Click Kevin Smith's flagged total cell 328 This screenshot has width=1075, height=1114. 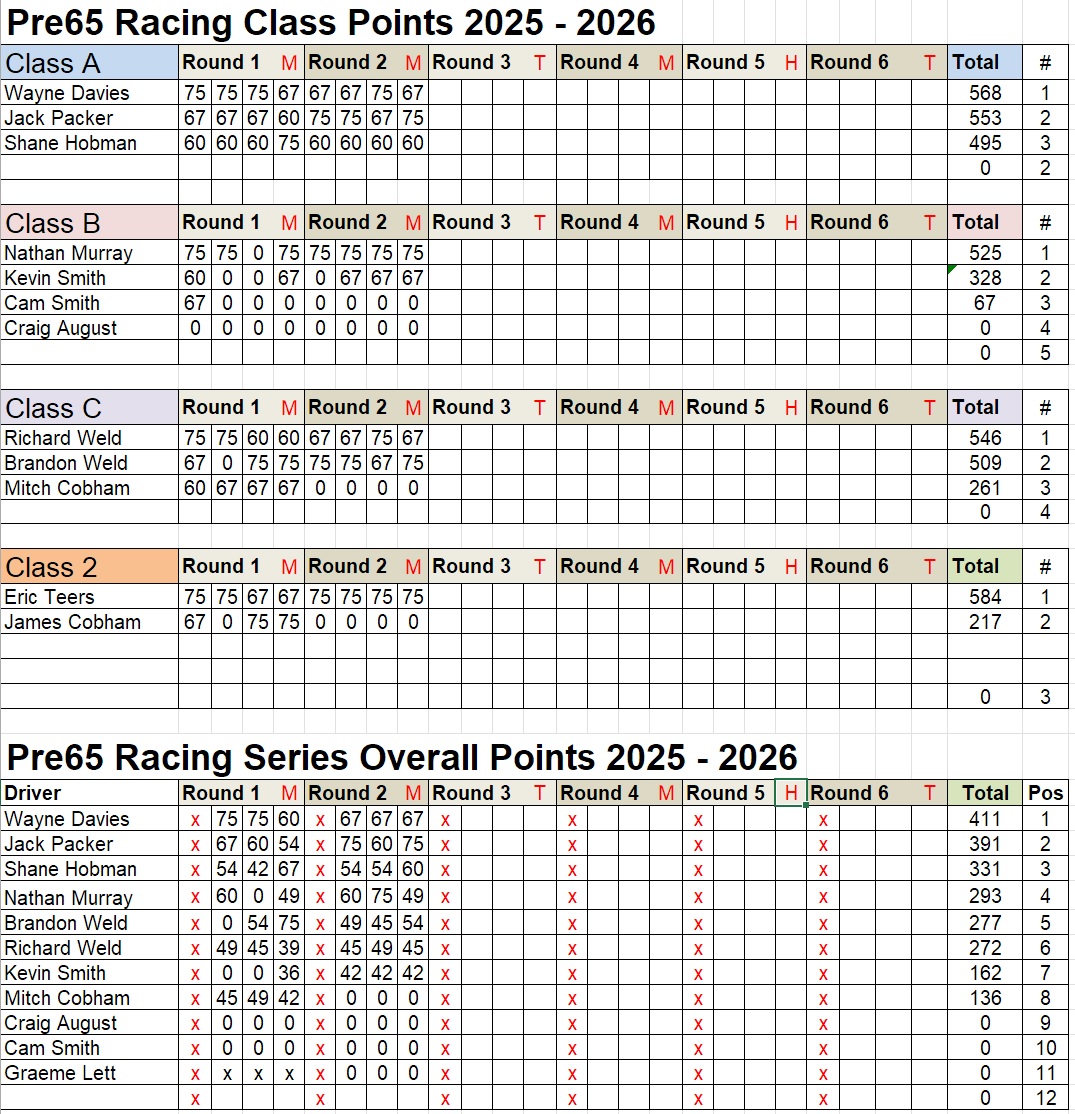(985, 278)
